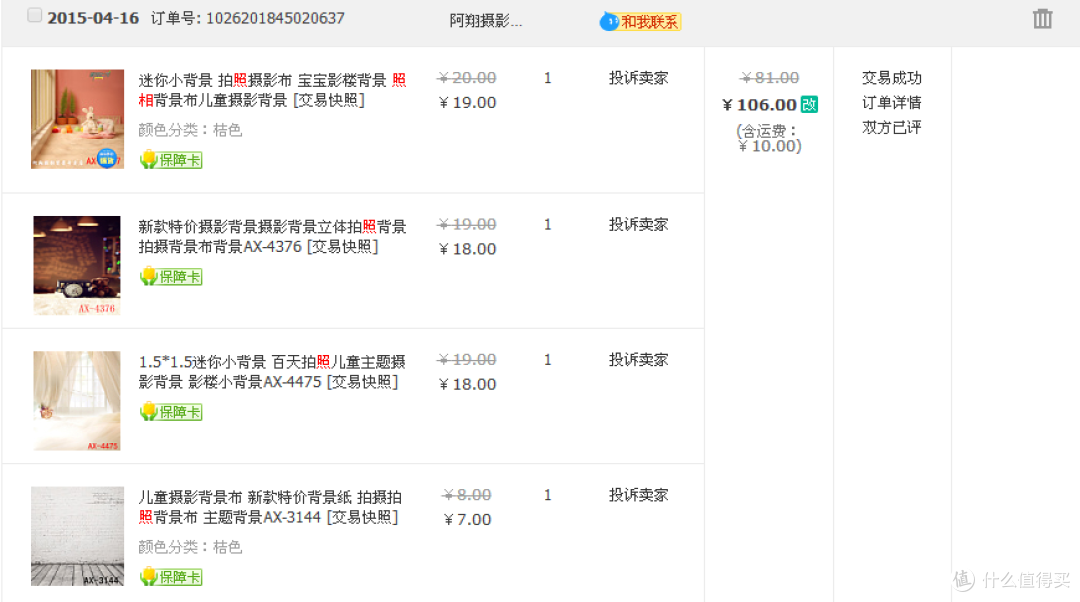
Task: Open the 儿童摄影背景布 AX-3144 item title
Action: 270,507
